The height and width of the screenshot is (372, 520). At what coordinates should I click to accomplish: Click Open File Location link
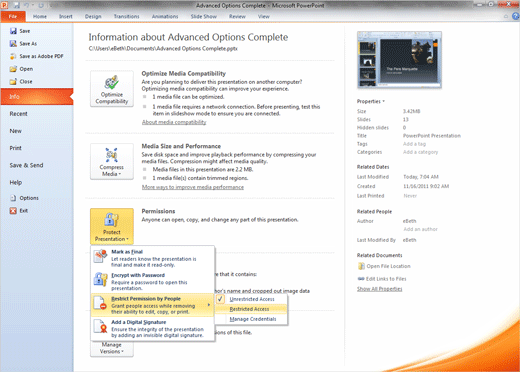pos(388,266)
